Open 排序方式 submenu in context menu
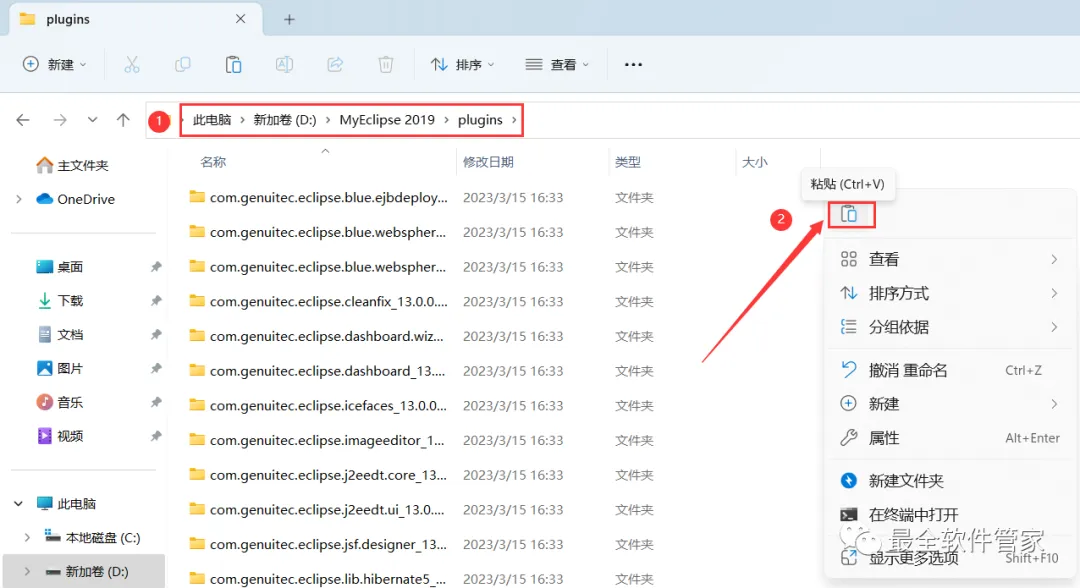 [949, 293]
